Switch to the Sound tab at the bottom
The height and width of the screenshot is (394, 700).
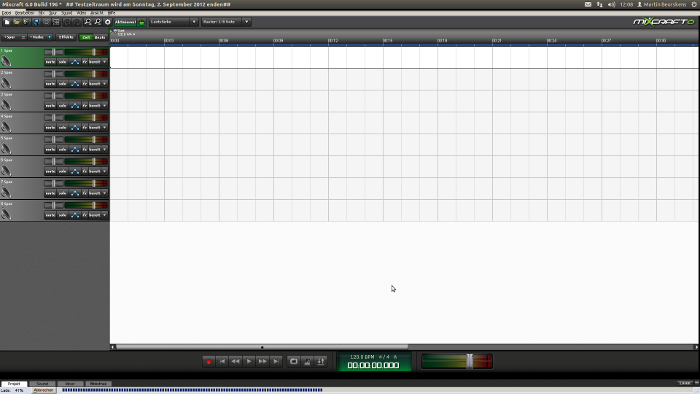click(x=42, y=384)
